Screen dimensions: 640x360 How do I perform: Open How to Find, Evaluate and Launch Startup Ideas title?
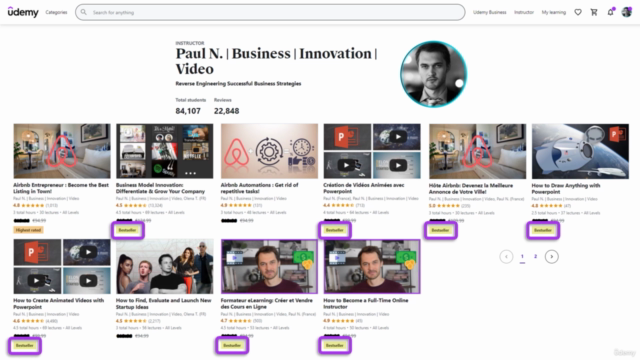coord(163,303)
